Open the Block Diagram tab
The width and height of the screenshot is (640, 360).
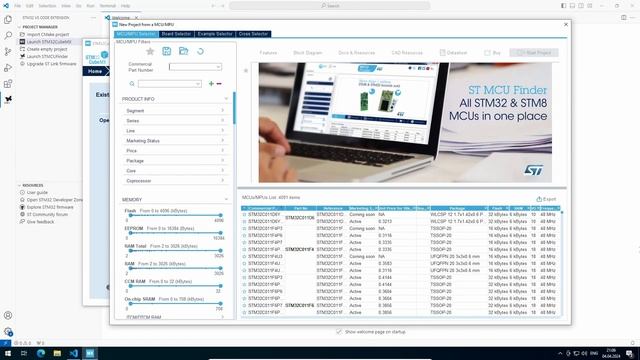[307, 53]
